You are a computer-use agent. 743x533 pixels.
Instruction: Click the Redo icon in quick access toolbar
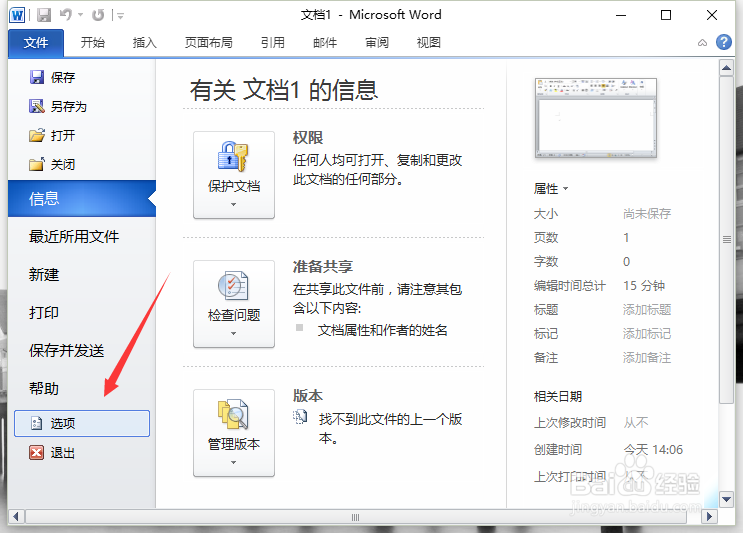[x=98, y=15]
